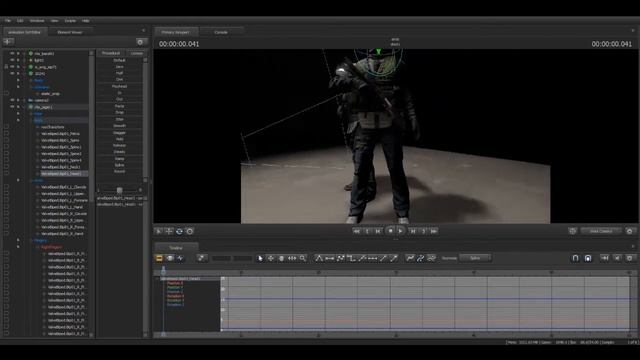
Task: Jump to last frame with fast-forward button
Action: click(434, 231)
